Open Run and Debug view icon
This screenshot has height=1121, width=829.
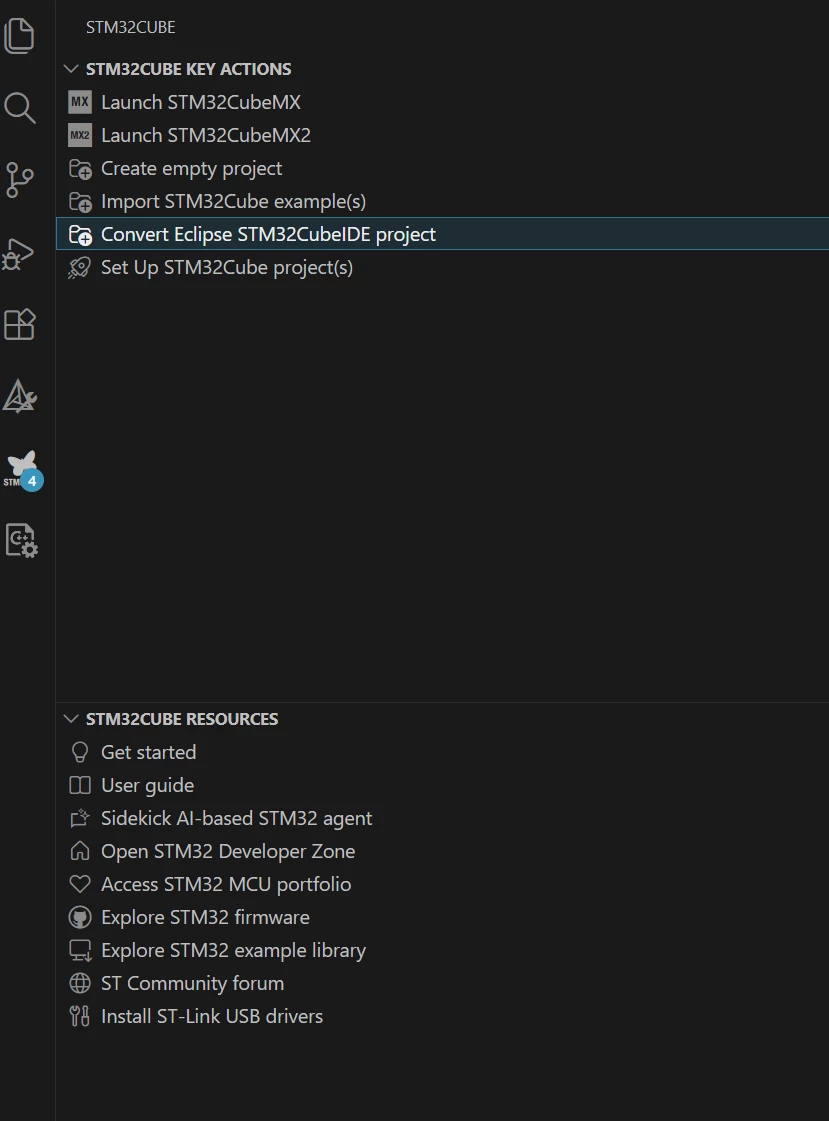click(x=19, y=253)
